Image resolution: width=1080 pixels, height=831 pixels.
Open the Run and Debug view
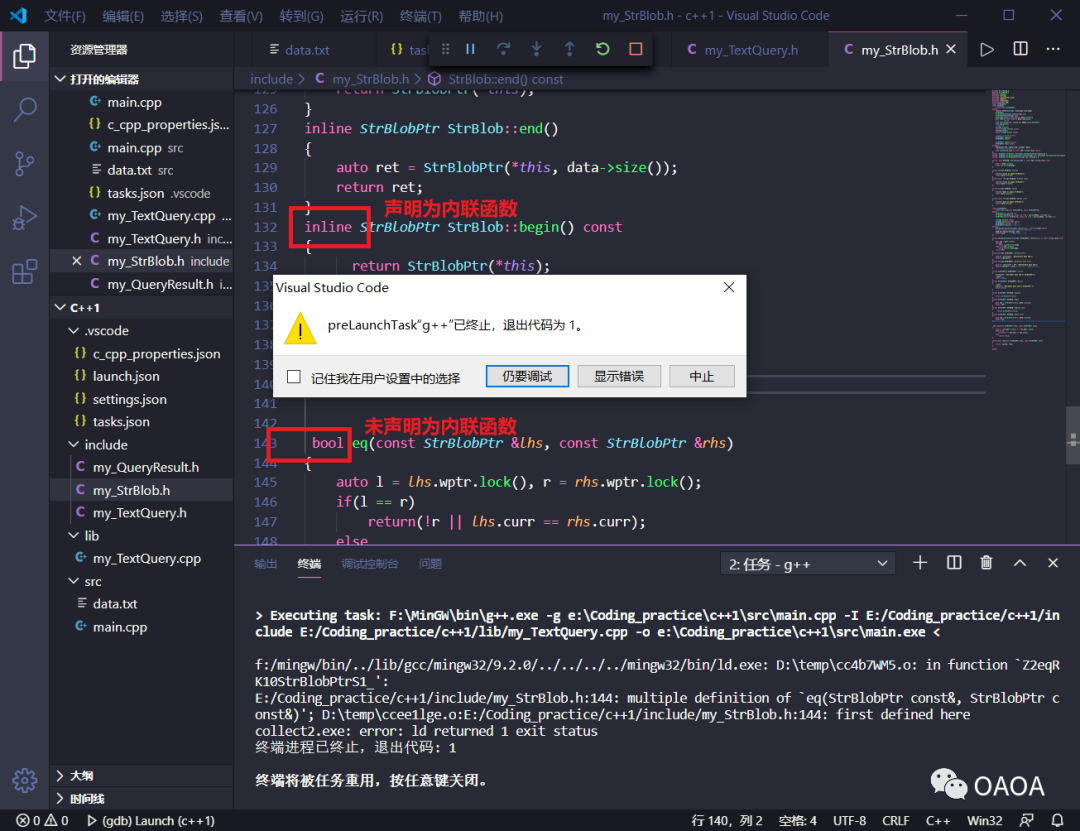[24, 218]
